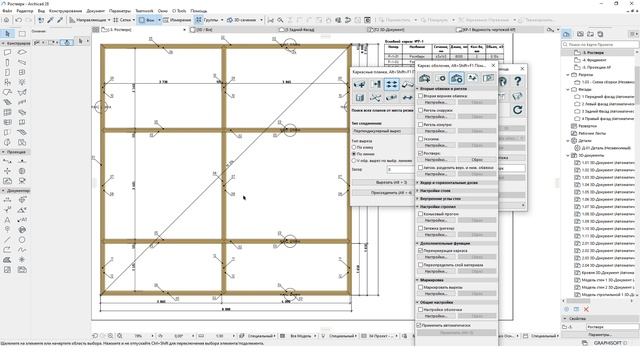Select the Marquee tool next to the Arrow
The image size is (640, 360).
coord(22,33)
